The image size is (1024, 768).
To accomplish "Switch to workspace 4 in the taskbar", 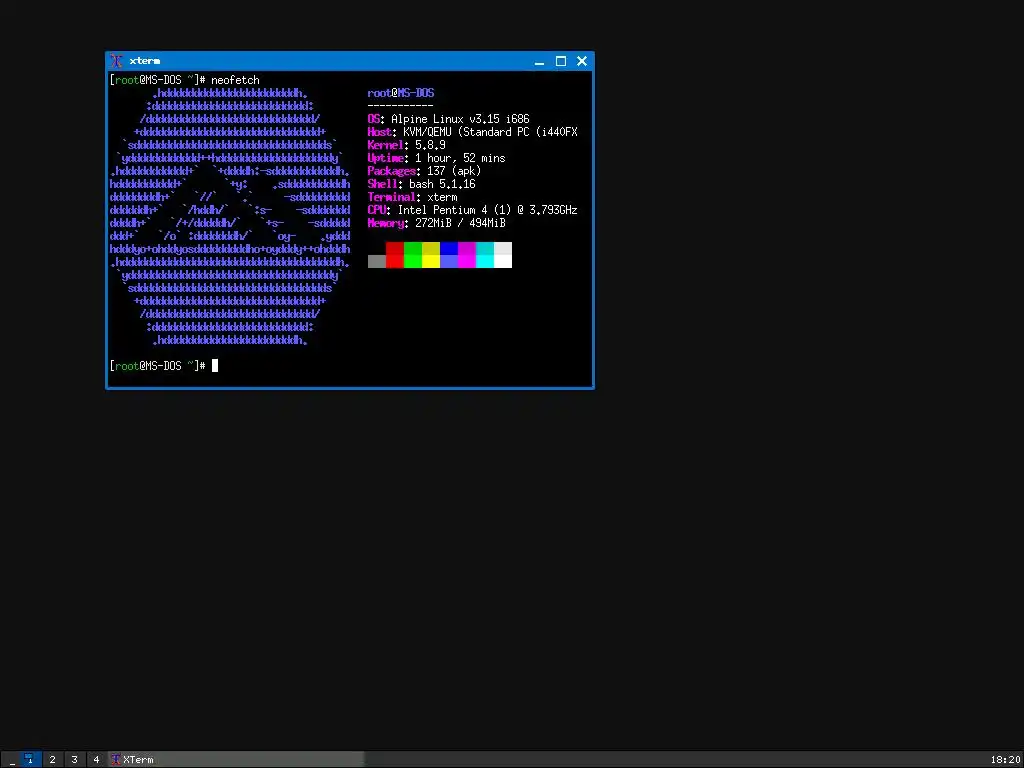I will tap(97, 760).
